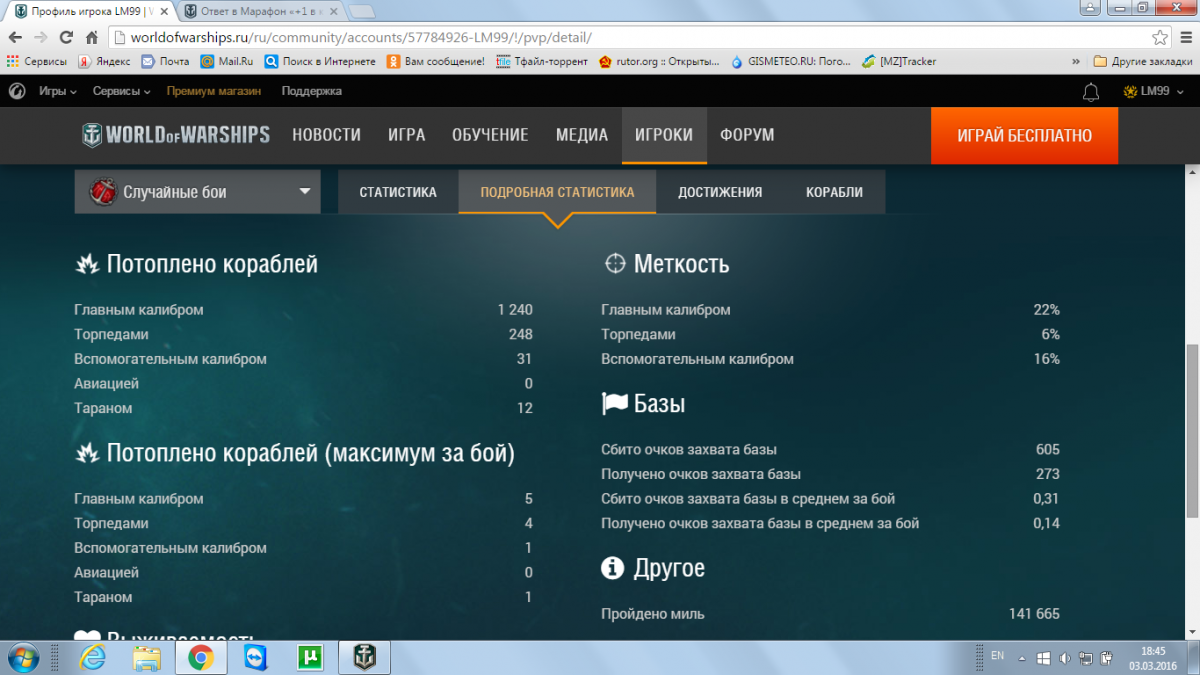Click the Mail.Ru bookmark
The height and width of the screenshot is (675, 1200).
pos(227,61)
